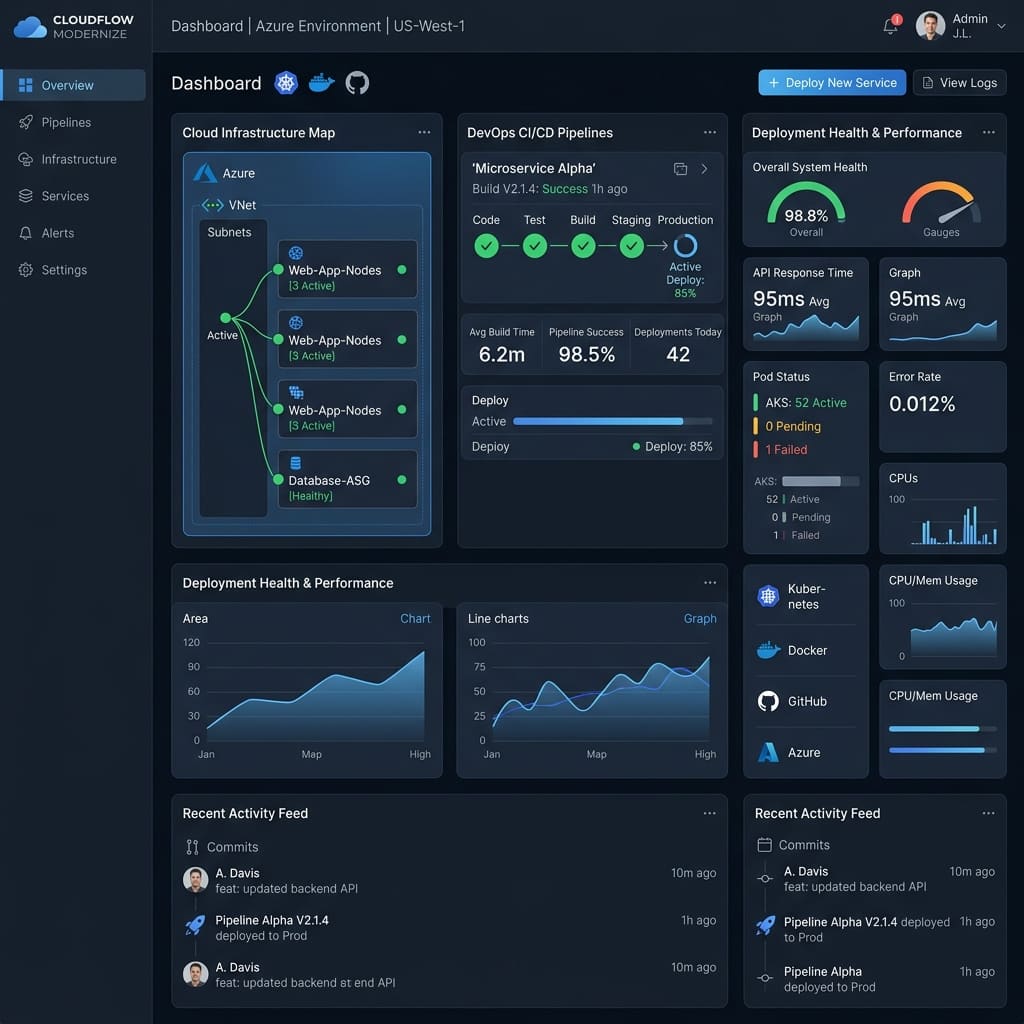
Task: Select the Azure logo in integrations list
Action: point(768,752)
